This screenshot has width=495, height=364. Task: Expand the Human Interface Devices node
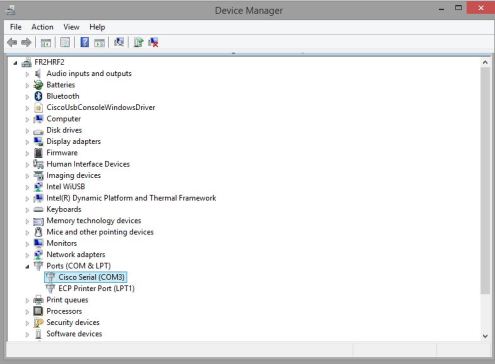click(x=27, y=165)
